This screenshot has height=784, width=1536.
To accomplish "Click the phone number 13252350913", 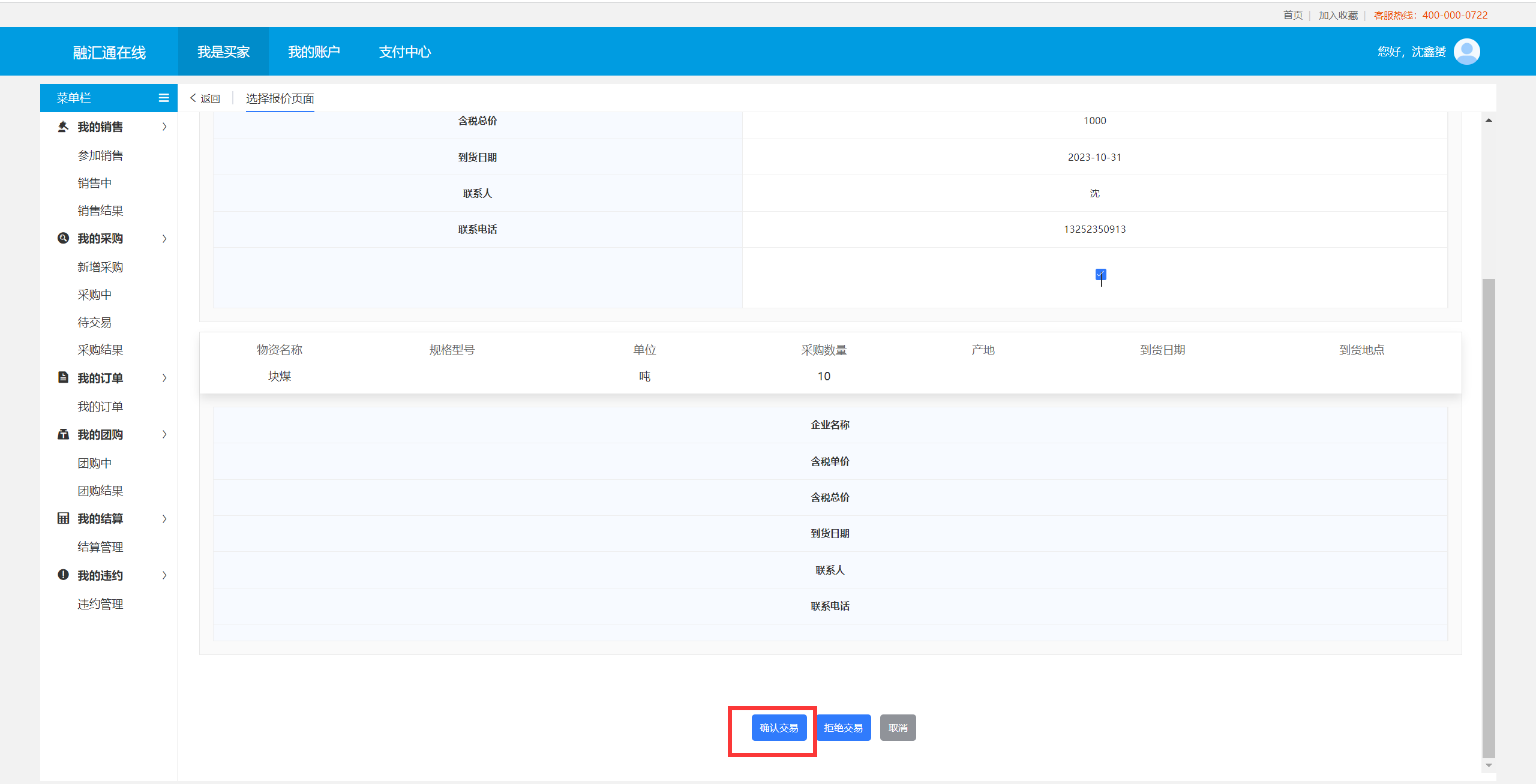I will [1094, 229].
